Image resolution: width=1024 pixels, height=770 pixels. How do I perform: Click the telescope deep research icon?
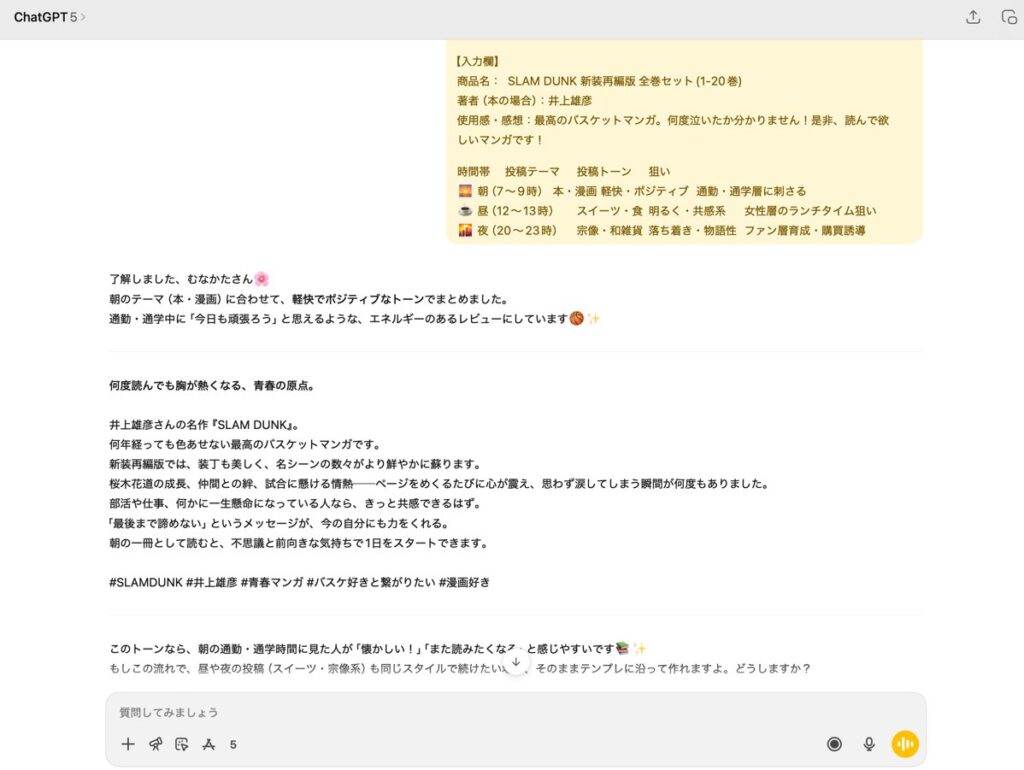coord(155,744)
